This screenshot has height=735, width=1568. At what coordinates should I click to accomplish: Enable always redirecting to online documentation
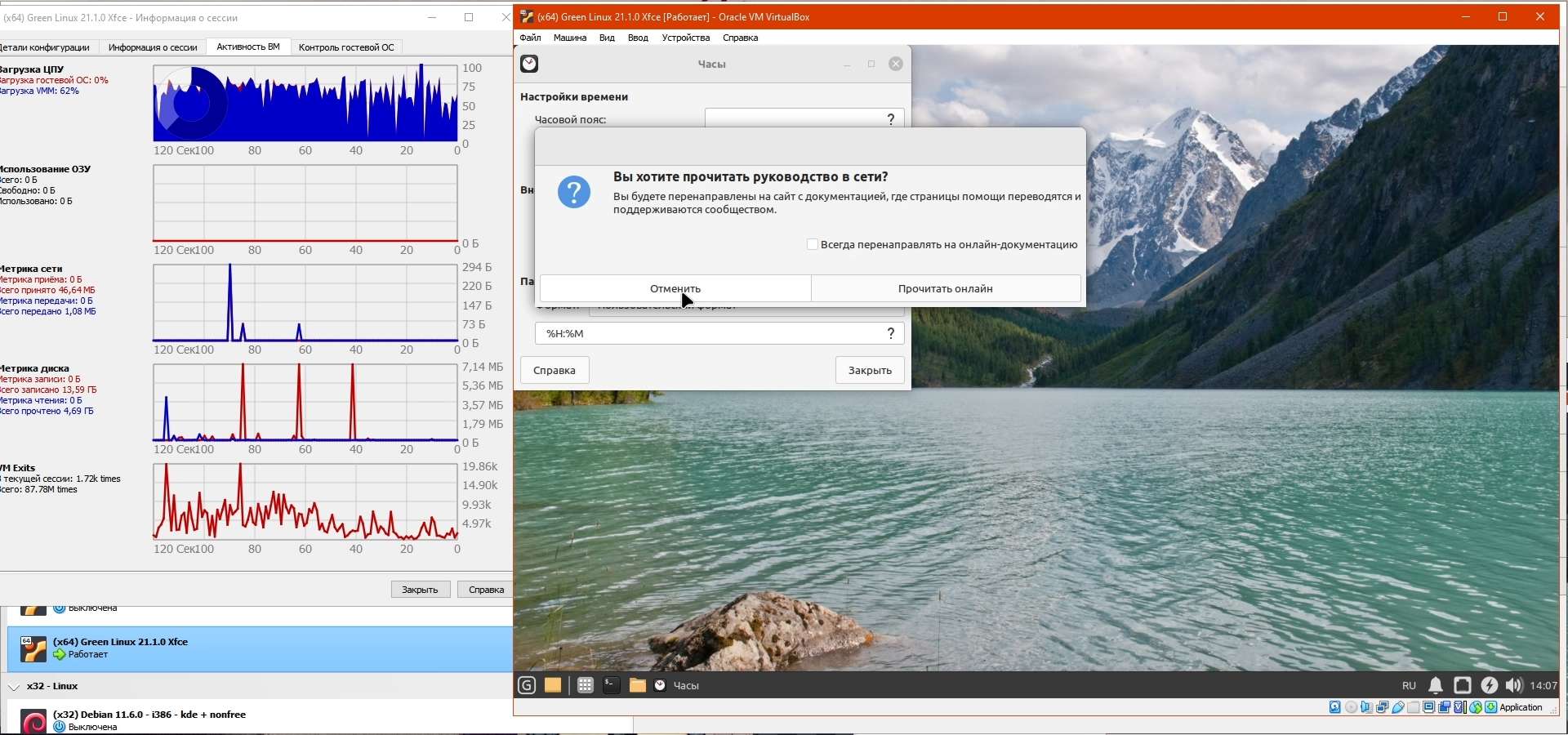click(812, 244)
